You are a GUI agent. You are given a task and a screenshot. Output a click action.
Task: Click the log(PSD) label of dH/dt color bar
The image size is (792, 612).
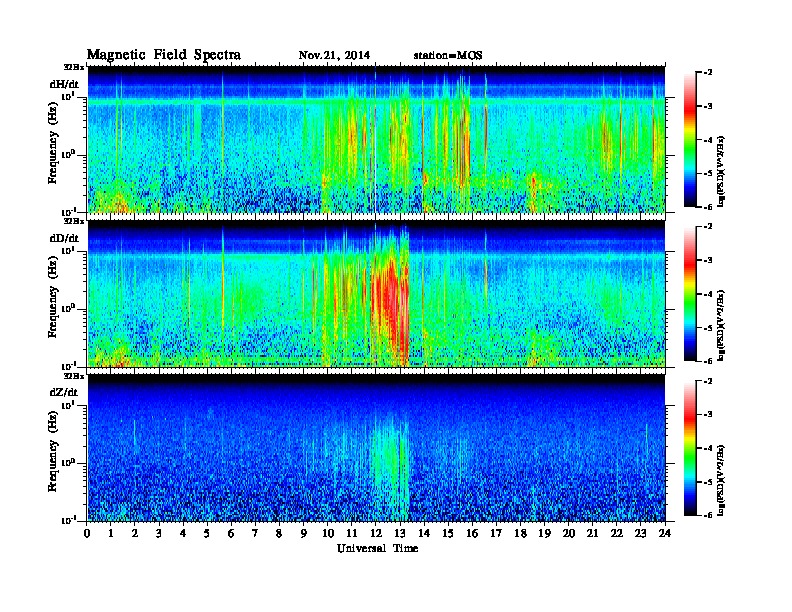(x=721, y=171)
